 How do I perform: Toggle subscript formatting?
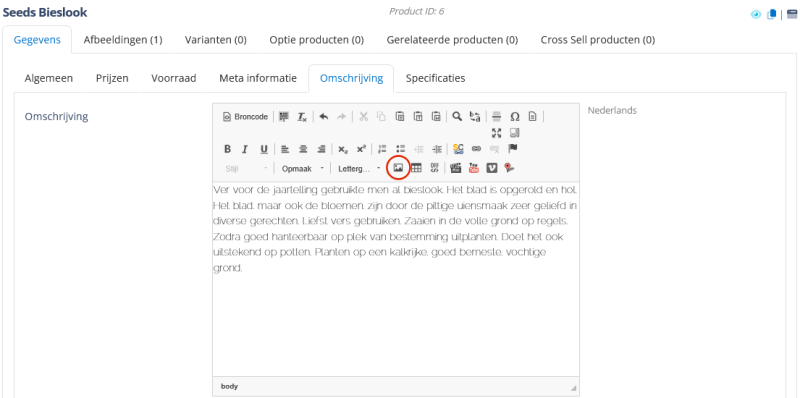pyautogui.click(x=343, y=149)
